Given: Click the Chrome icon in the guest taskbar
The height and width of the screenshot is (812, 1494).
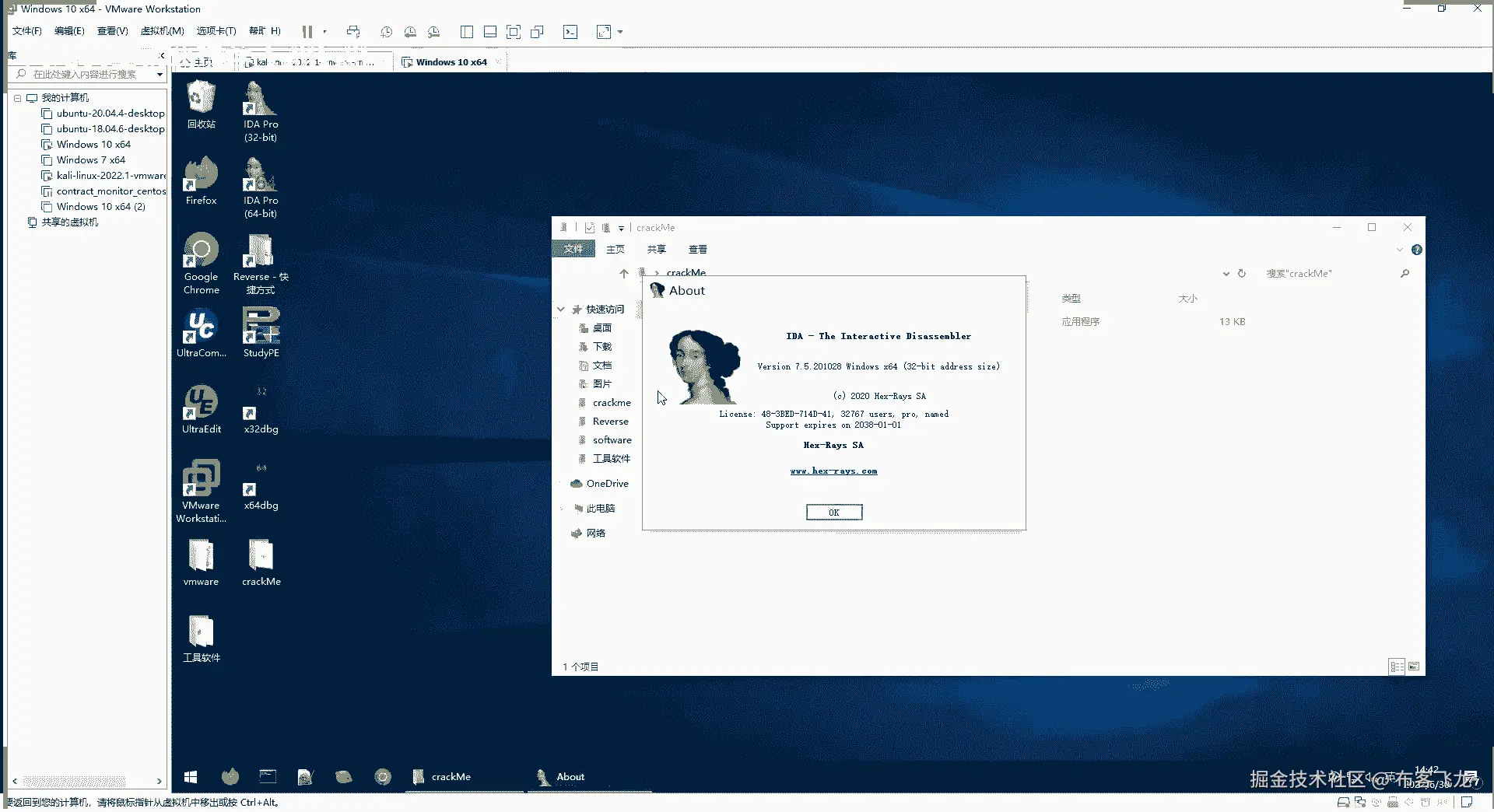Looking at the screenshot, I should click(x=383, y=776).
